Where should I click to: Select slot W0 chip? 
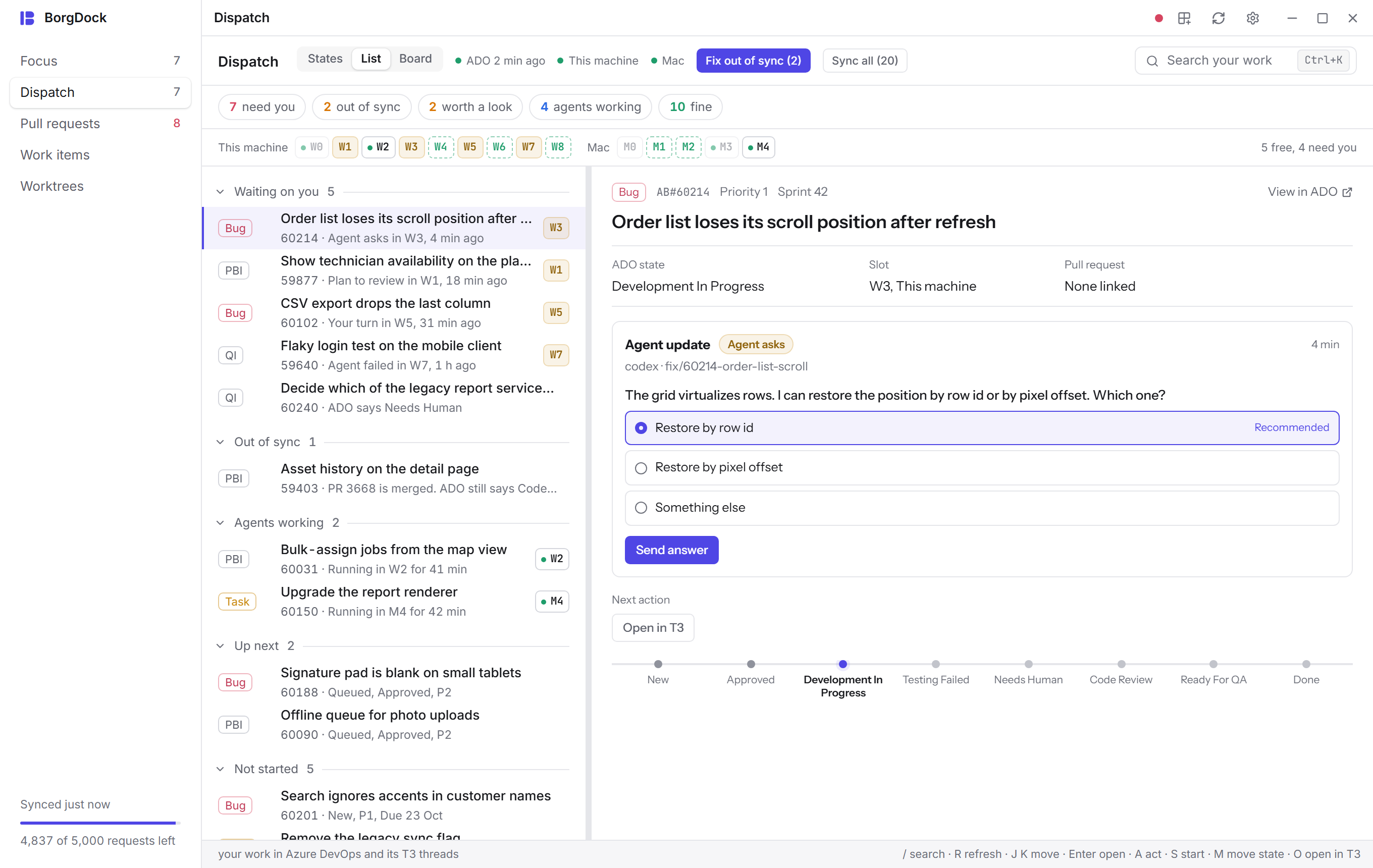pos(312,147)
